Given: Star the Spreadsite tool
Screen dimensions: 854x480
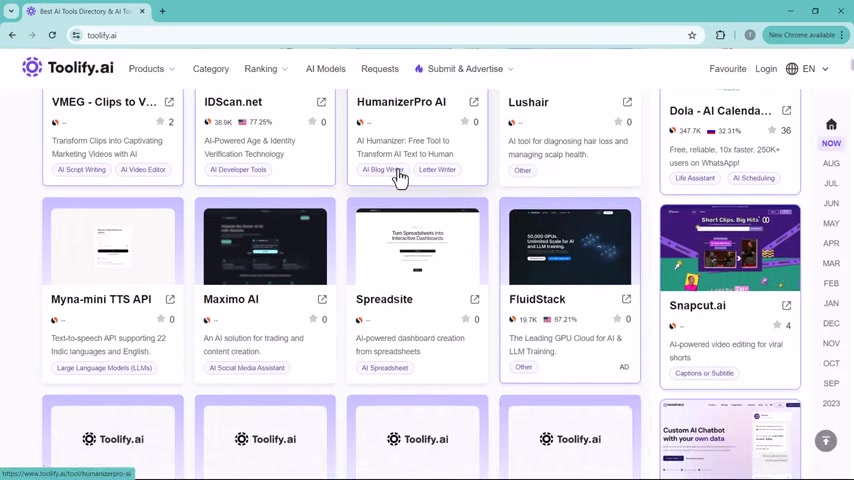Looking at the screenshot, I should 466,319.
